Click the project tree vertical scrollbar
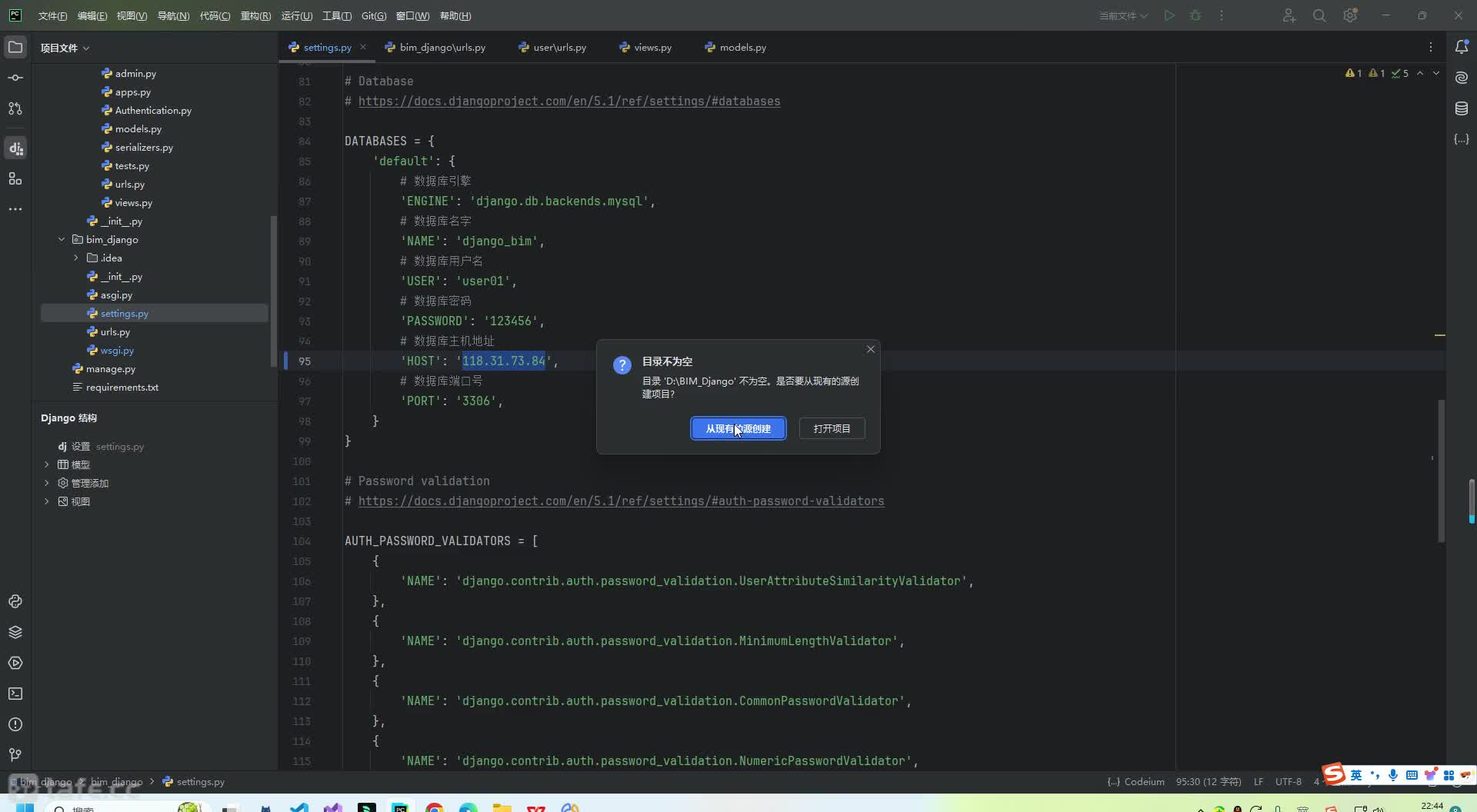 273,291
